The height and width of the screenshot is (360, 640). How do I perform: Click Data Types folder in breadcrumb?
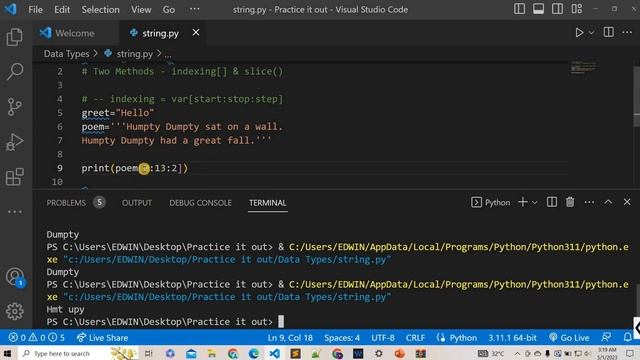tap(66, 54)
